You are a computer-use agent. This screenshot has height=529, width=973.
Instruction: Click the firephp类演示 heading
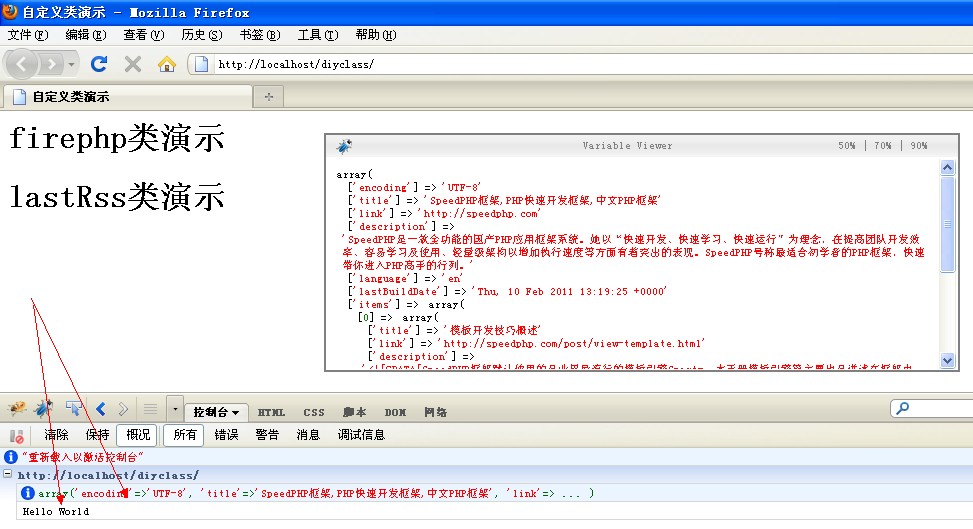[117, 138]
